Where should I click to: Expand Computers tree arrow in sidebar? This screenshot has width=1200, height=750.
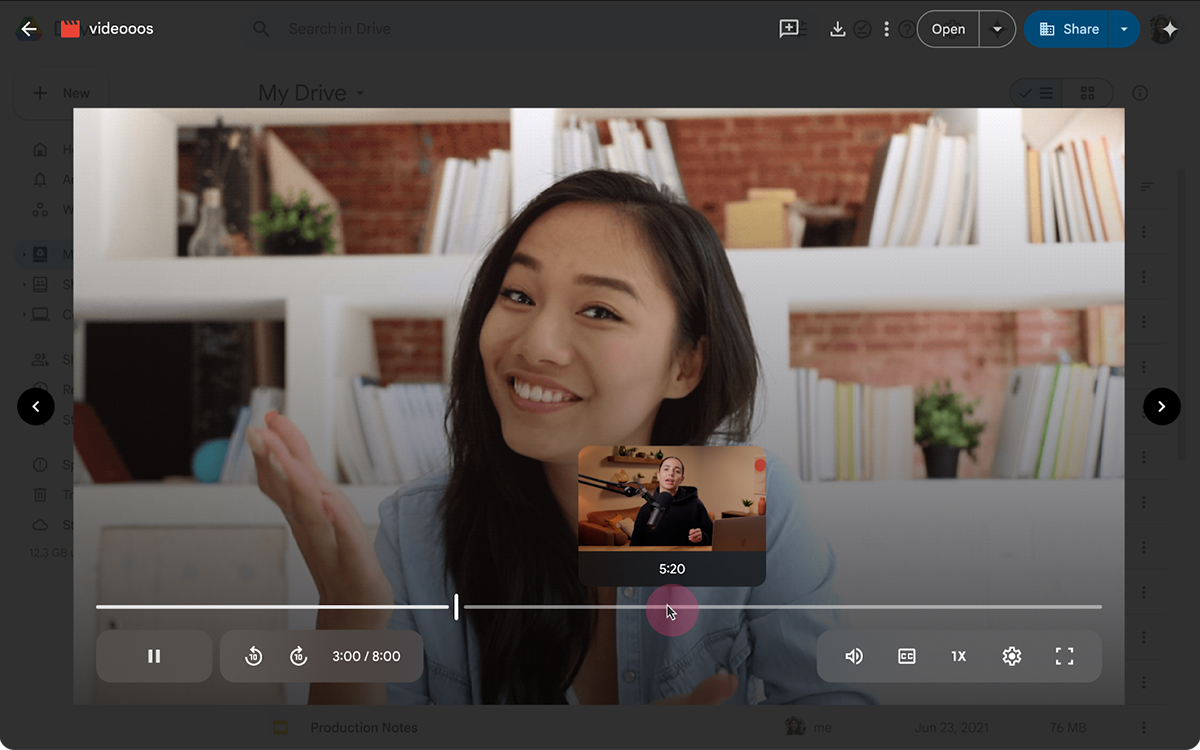click(24, 314)
